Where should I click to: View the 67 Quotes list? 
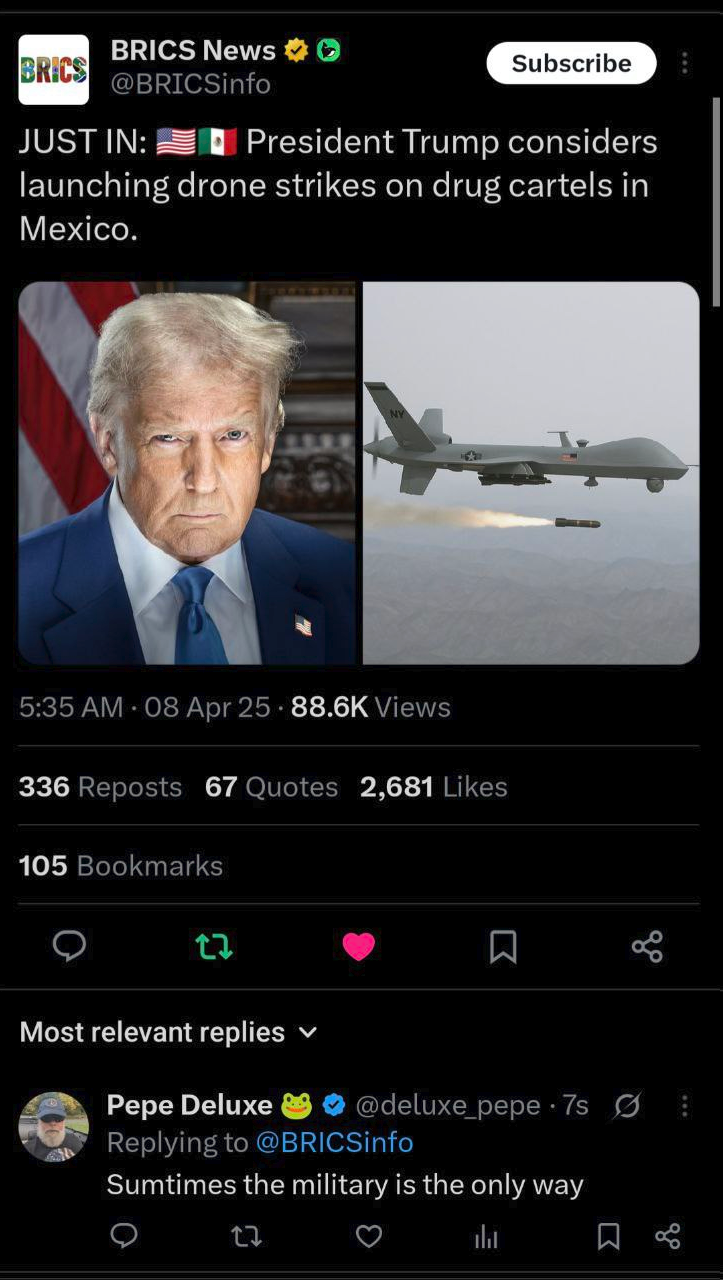271,787
